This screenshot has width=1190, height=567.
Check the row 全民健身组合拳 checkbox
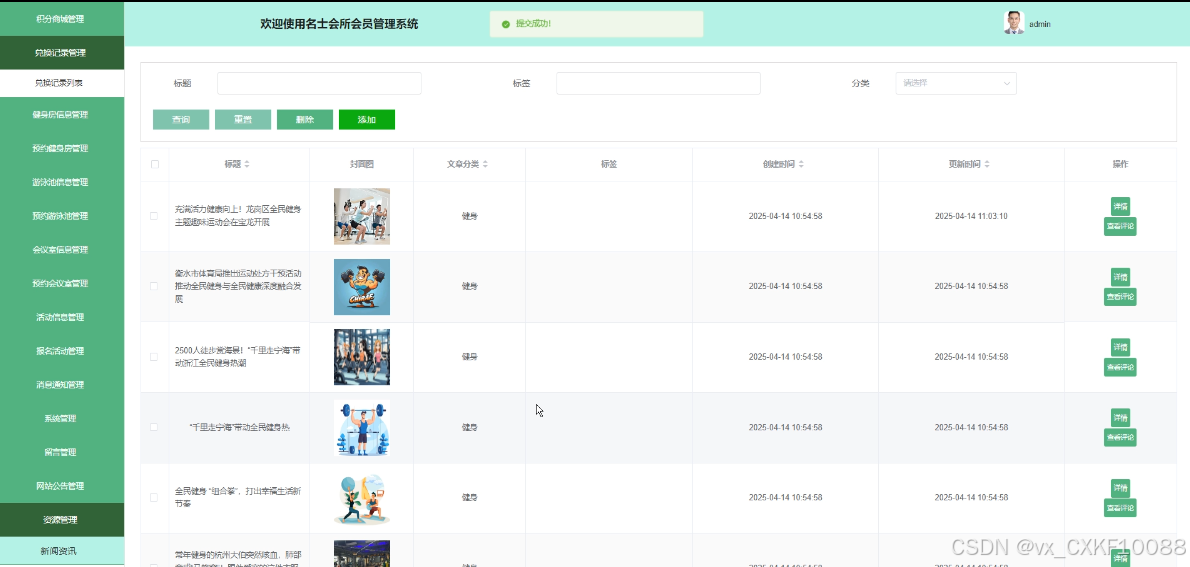[x=154, y=497]
